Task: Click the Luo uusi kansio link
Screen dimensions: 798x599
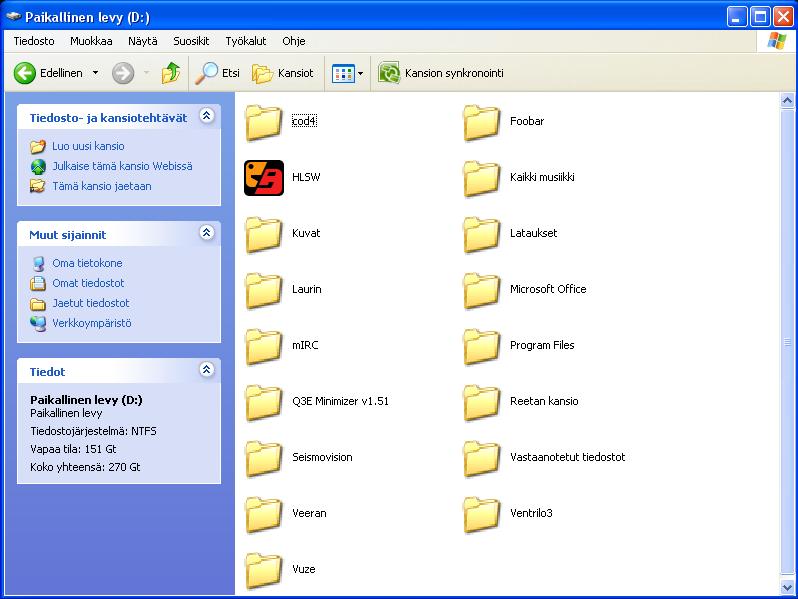Action: pos(88,146)
